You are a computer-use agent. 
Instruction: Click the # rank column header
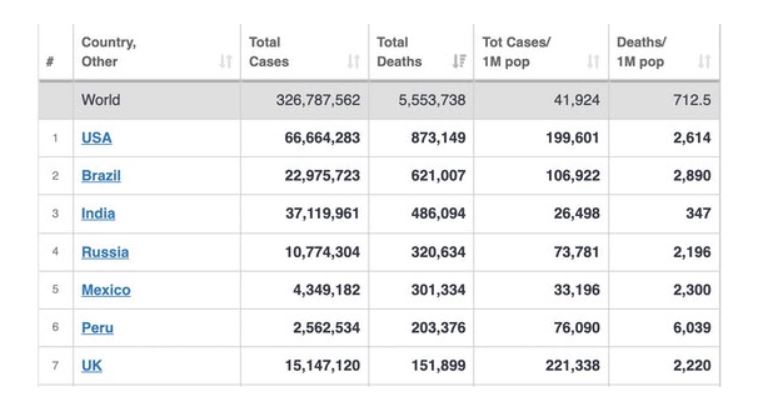50,62
